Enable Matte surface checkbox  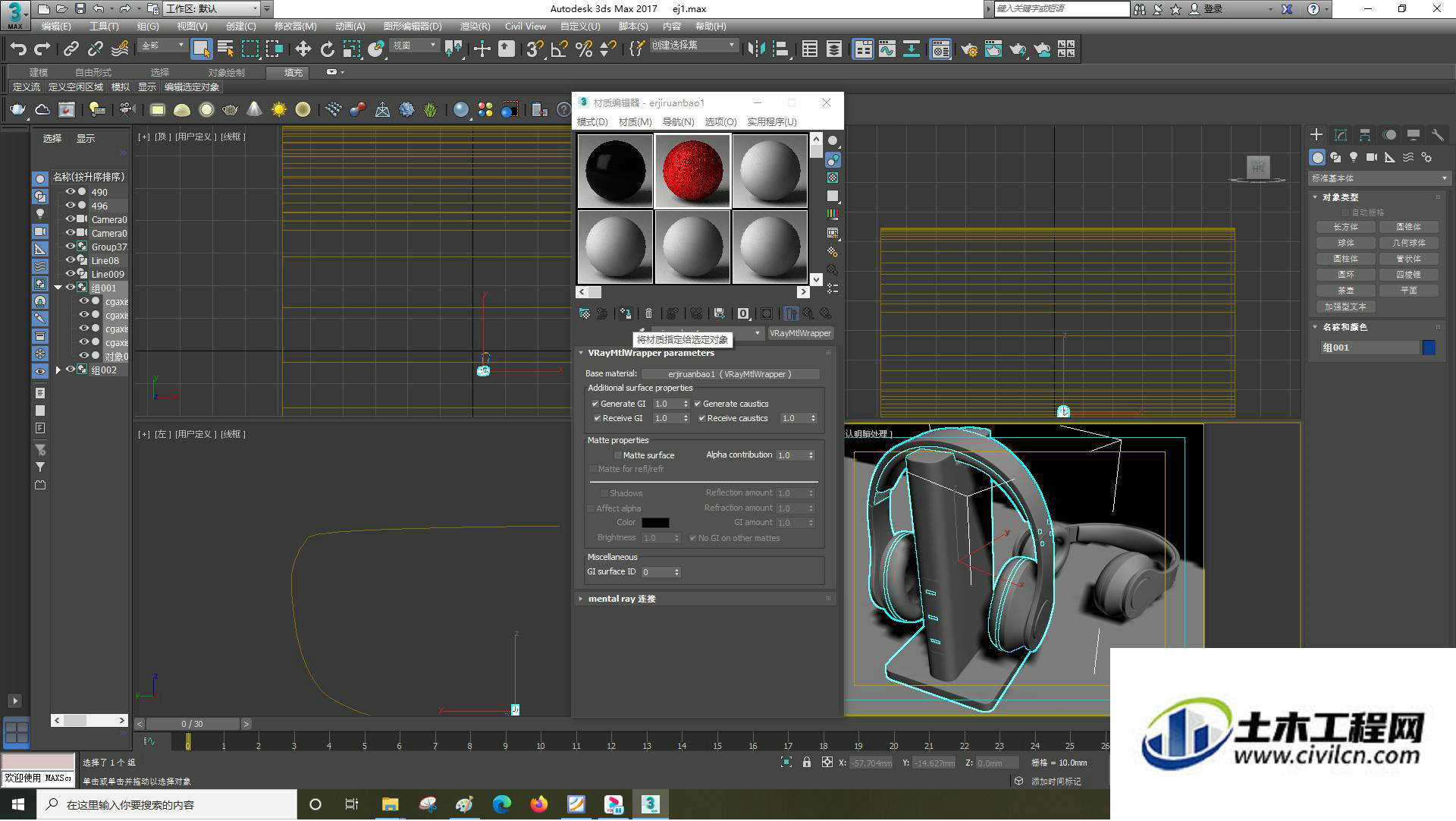tap(618, 455)
